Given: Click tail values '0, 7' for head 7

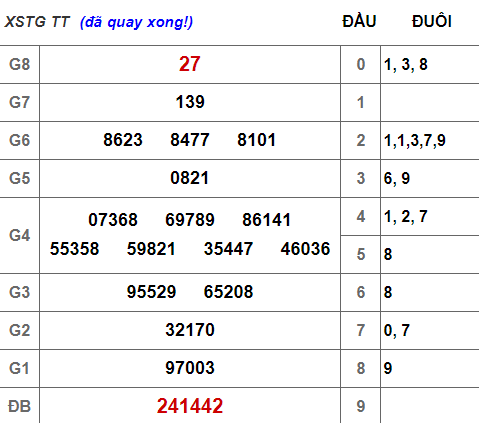Looking at the screenshot, I should pyautogui.click(x=397, y=330).
